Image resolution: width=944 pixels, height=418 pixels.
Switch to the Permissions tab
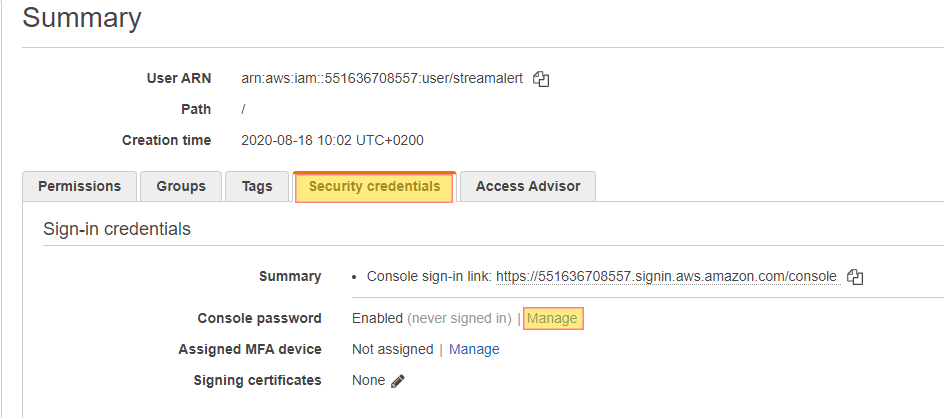point(79,187)
